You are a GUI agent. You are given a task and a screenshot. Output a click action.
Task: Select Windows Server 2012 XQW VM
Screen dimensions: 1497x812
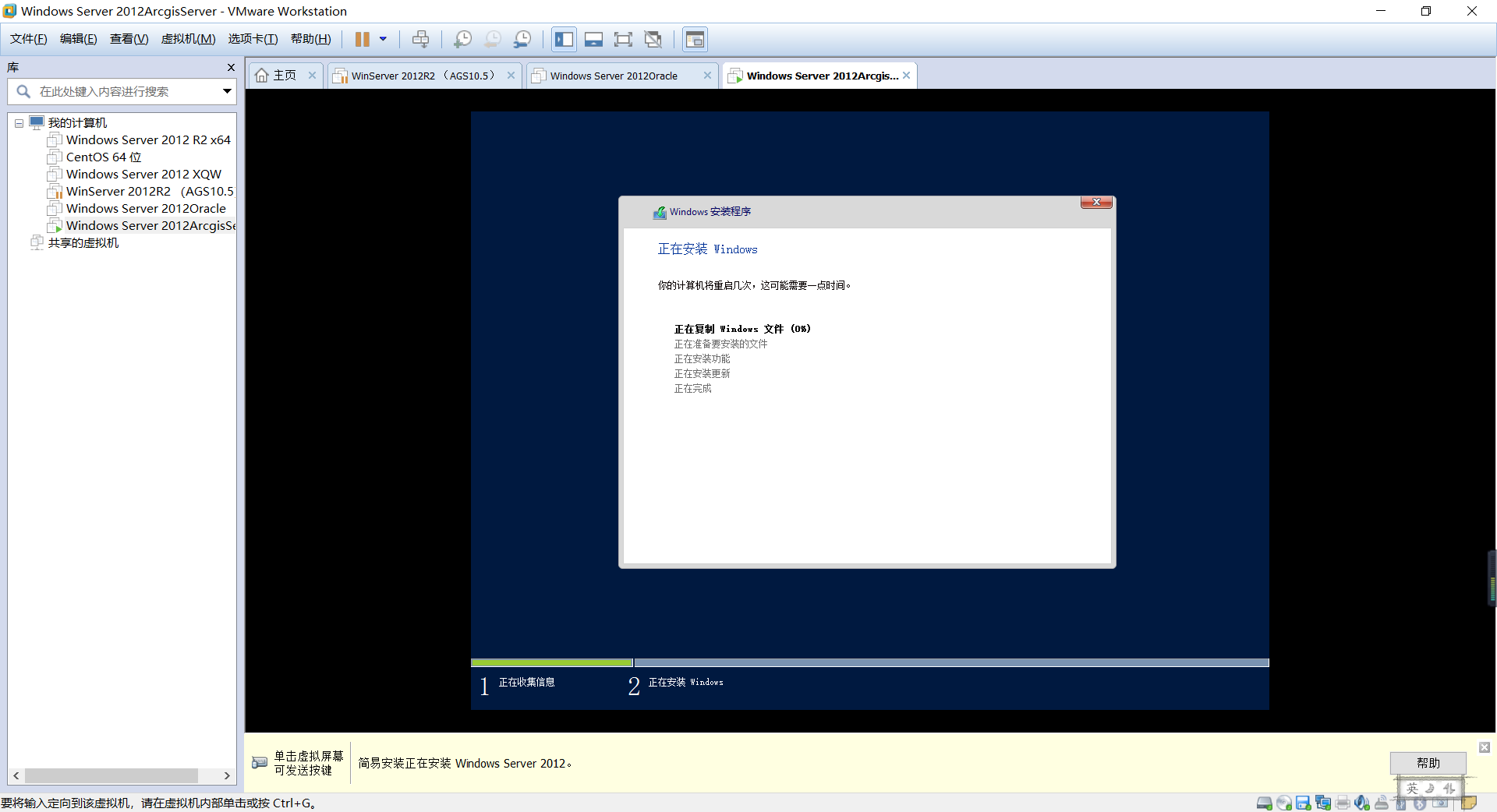coord(143,175)
